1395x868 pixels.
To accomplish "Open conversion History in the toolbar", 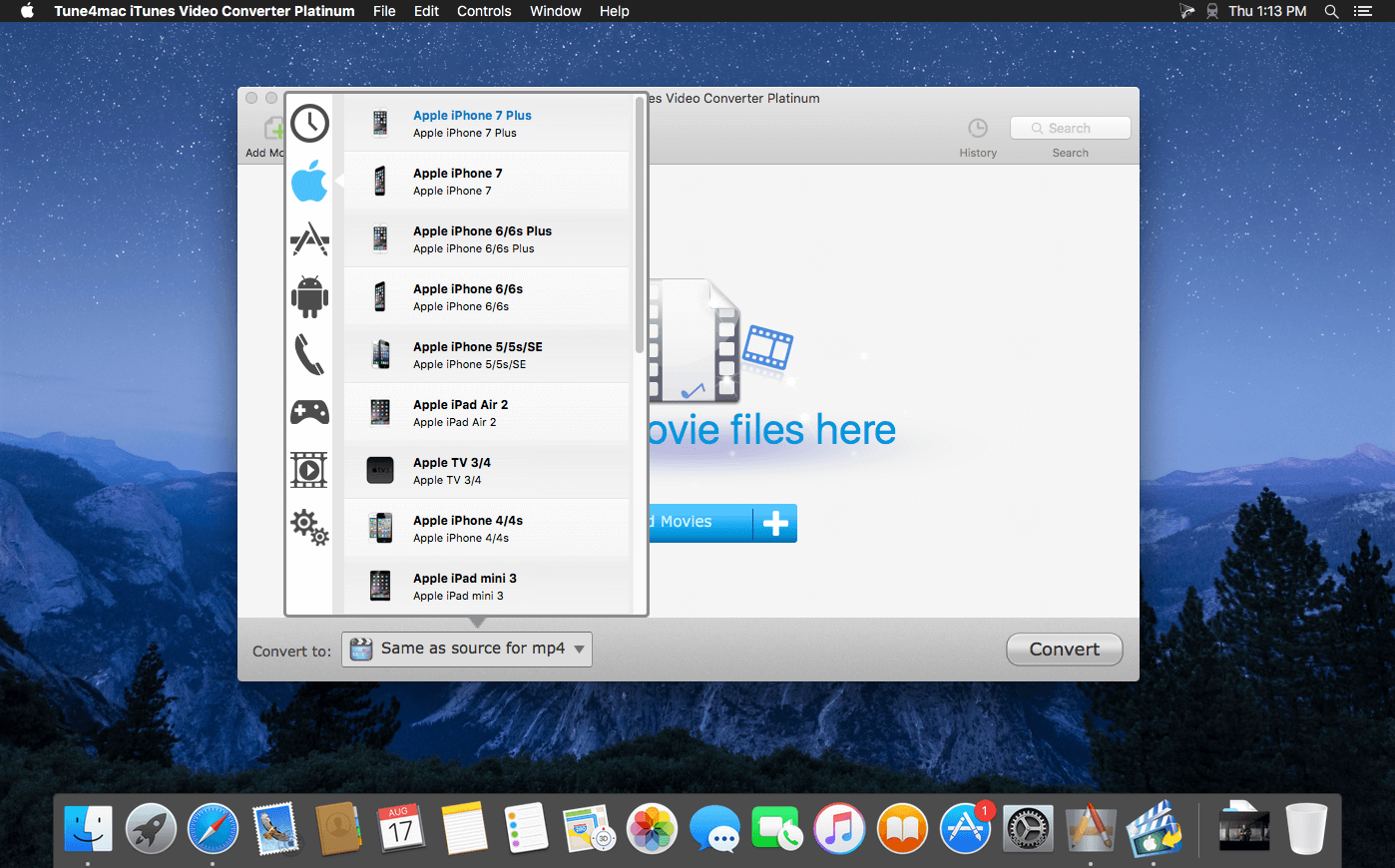I will 978,138.
